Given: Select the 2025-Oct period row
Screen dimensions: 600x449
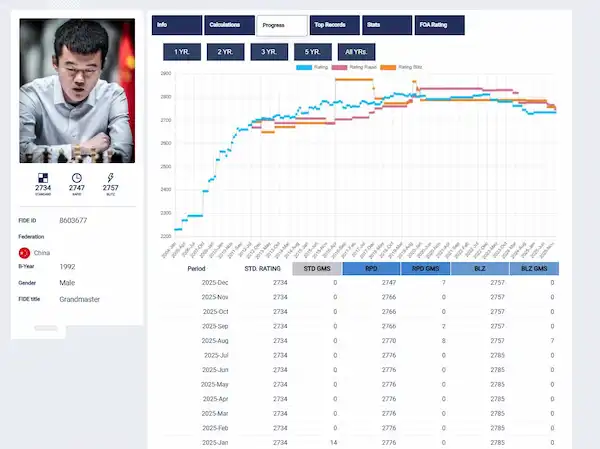Looking at the screenshot, I should coord(360,312).
